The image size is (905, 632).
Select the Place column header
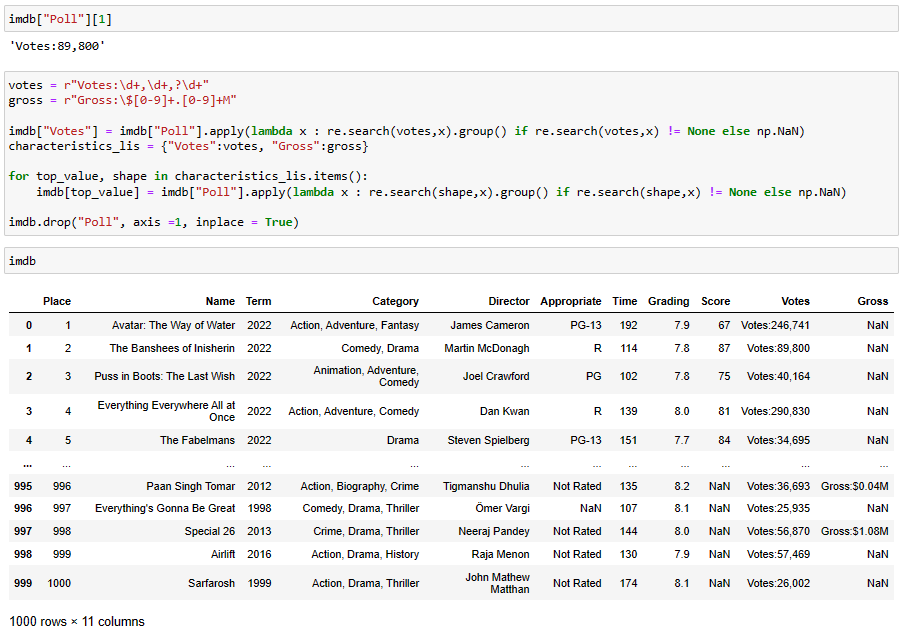(57, 301)
